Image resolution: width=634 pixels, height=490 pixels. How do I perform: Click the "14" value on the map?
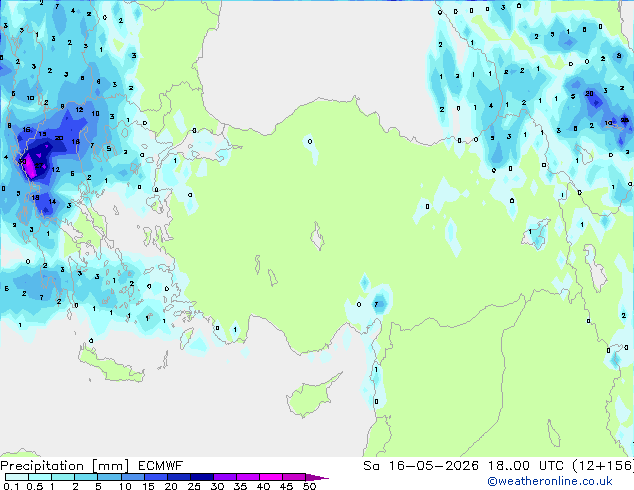(52, 201)
